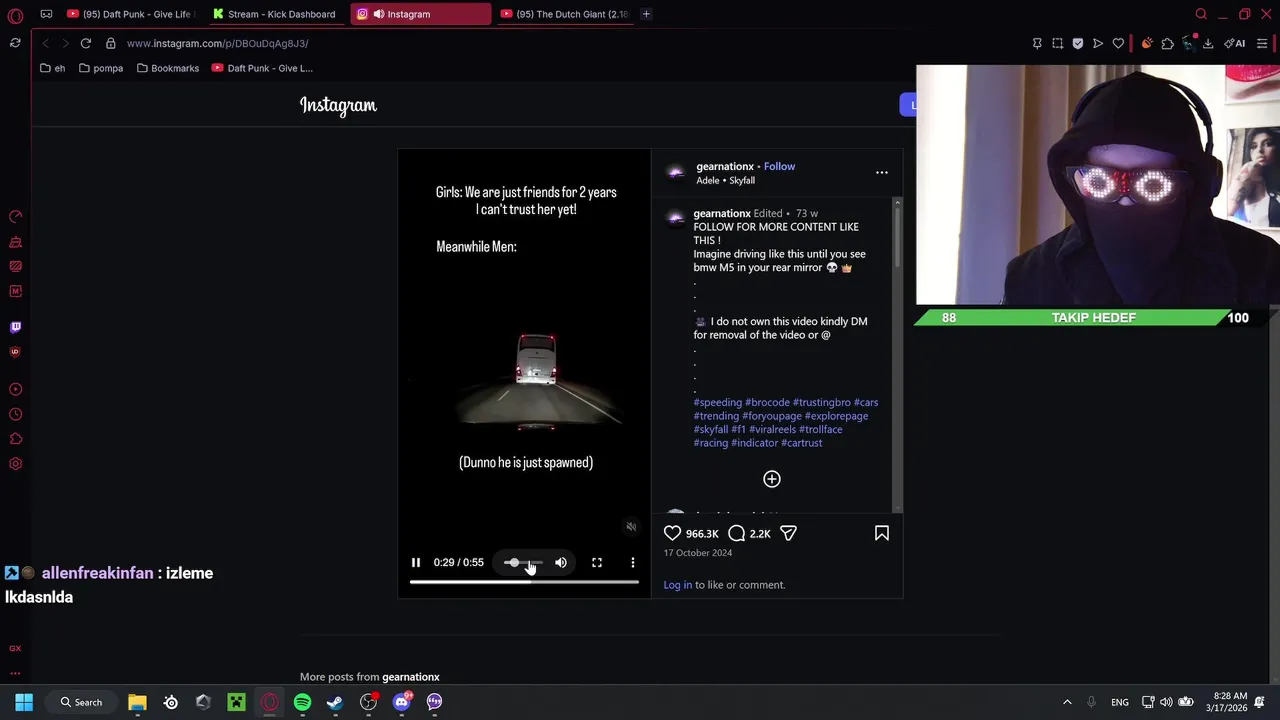Image resolution: width=1280 pixels, height=720 pixels.
Task: Open a new tab with the plus button
Action: click(646, 14)
